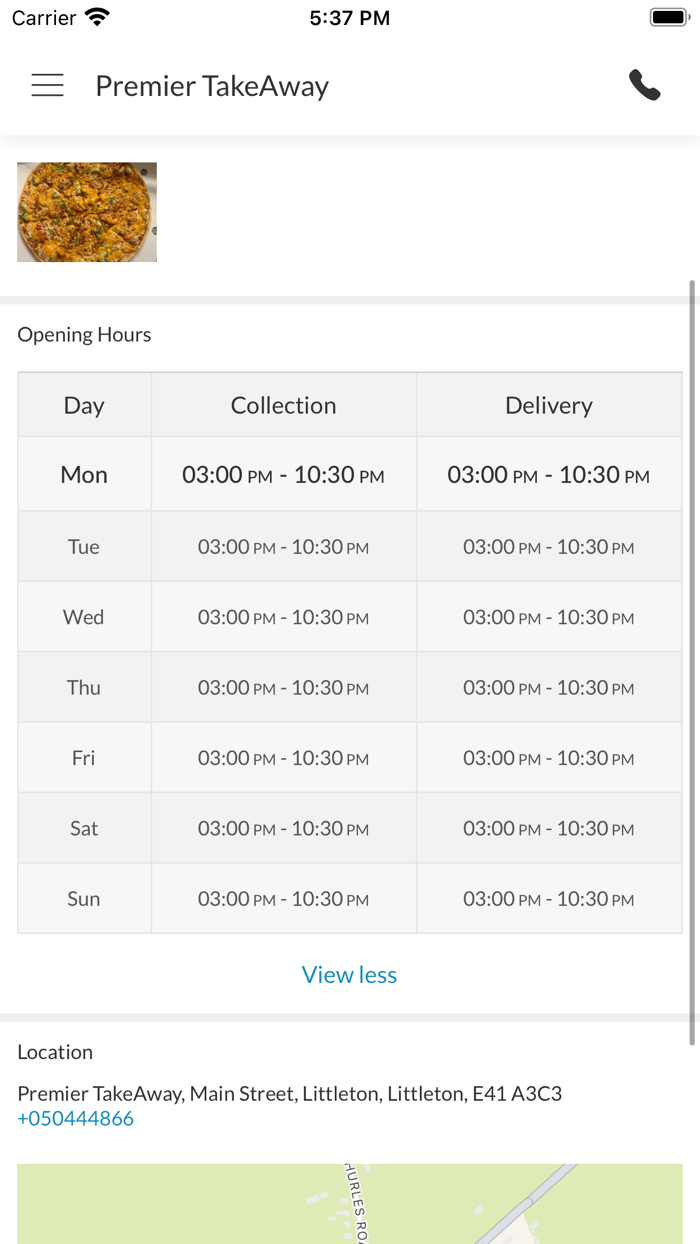This screenshot has width=700, height=1244.
Task: Tap the battery indicator in the status bar
Action: point(669,16)
